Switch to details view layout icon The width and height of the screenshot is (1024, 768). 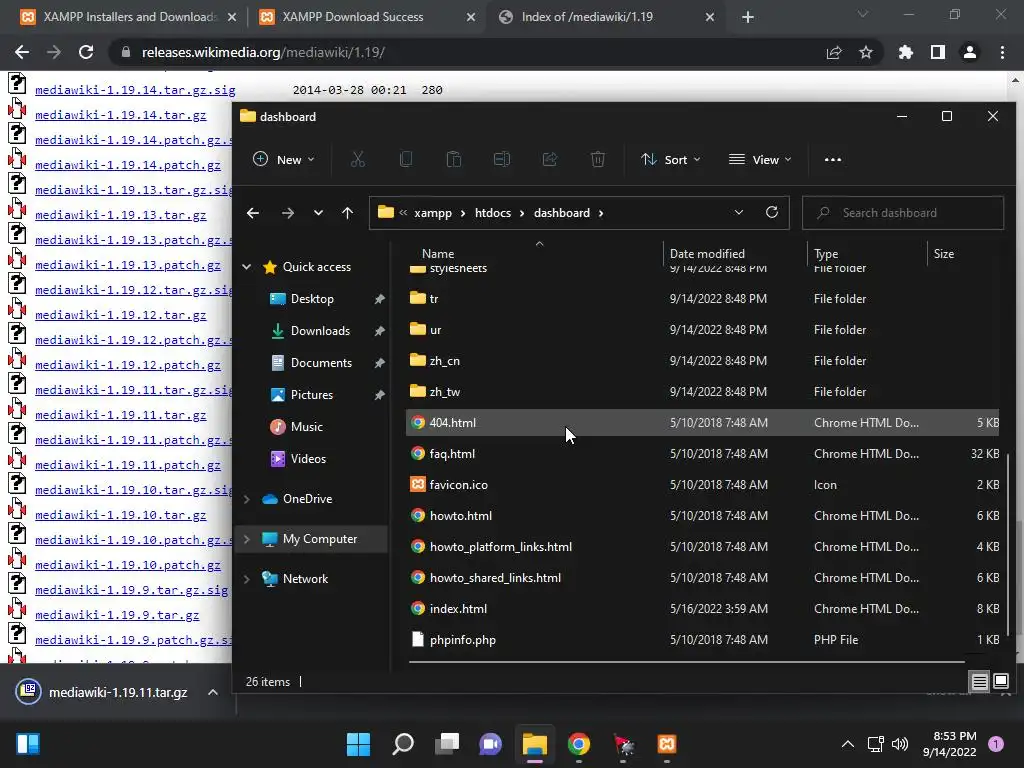979,682
